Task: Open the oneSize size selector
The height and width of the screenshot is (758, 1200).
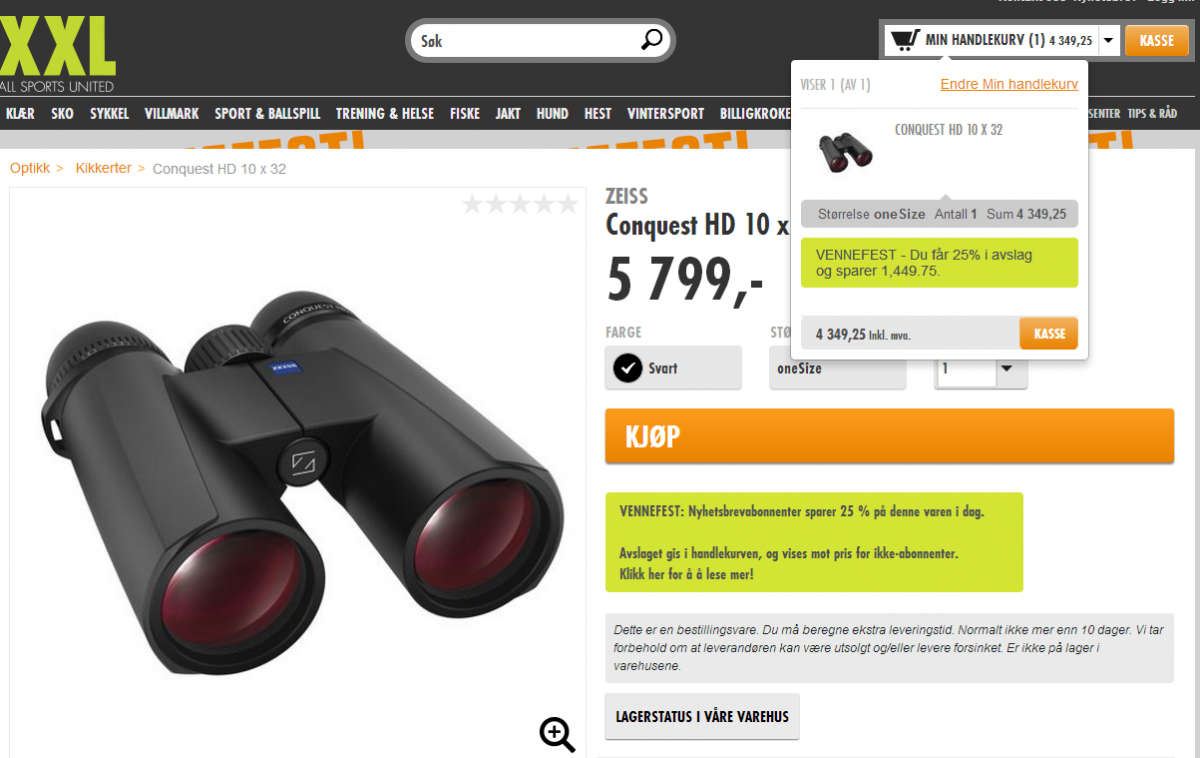Action: (x=837, y=368)
